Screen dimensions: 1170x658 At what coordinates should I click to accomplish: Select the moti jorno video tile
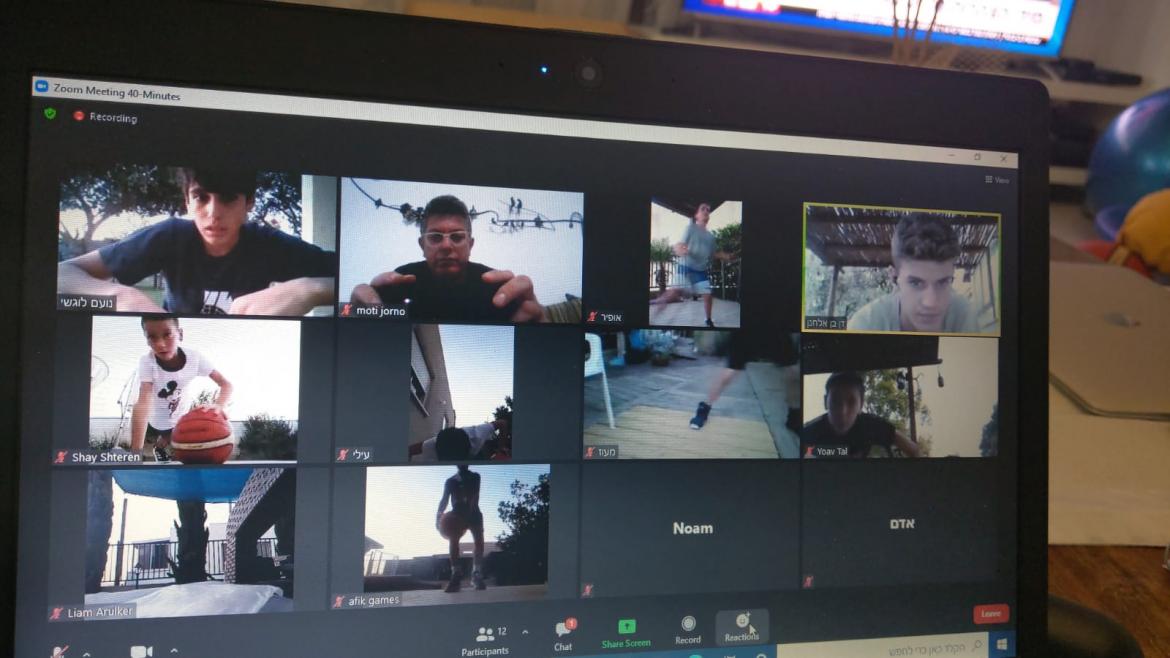pyautogui.click(x=461, y=250)
